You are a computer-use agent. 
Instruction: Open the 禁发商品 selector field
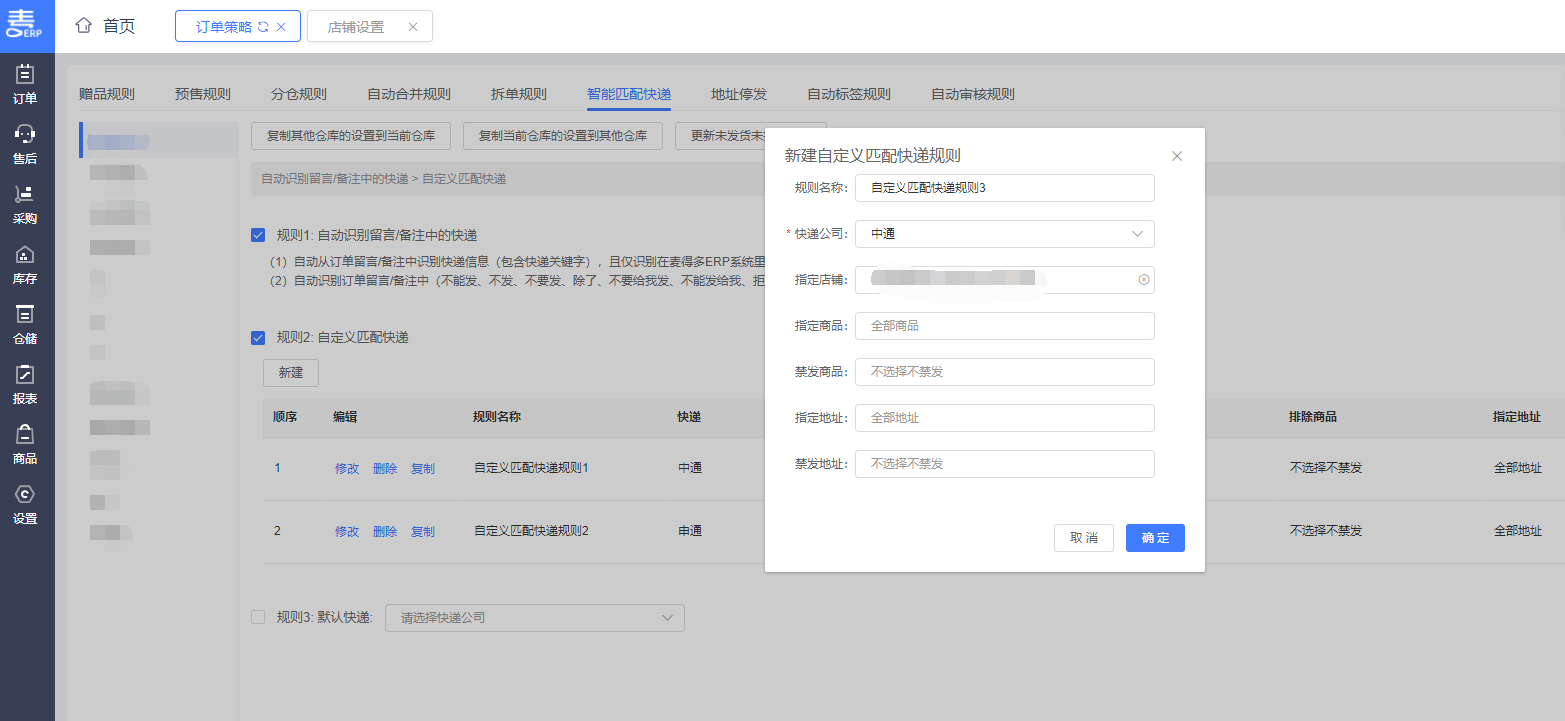1004,372
